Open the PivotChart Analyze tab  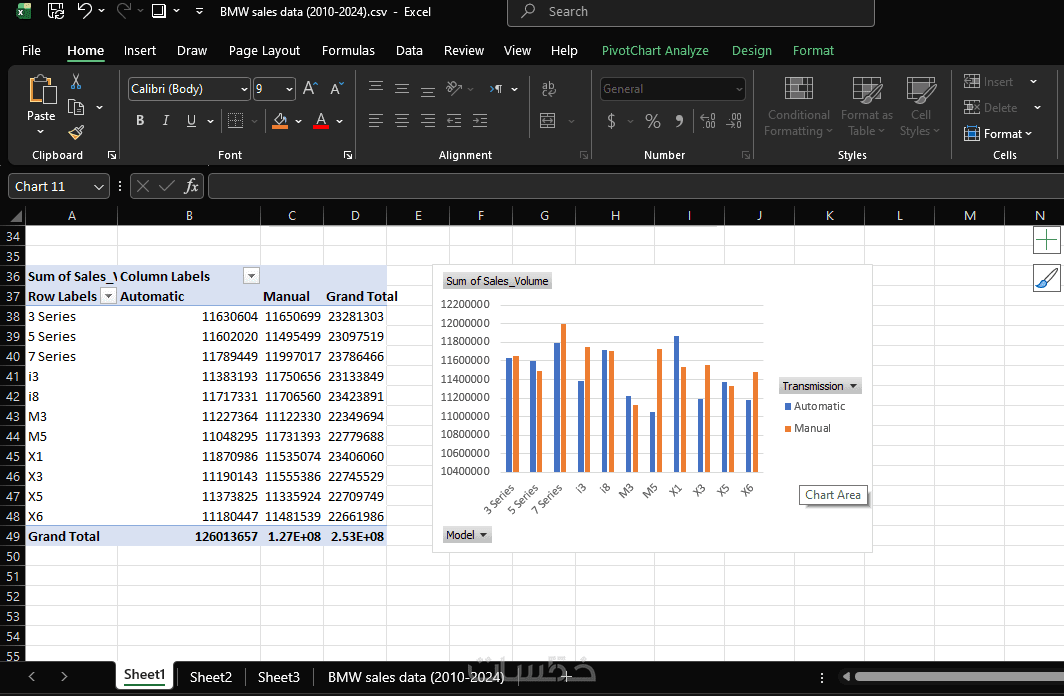coord(655,50)
